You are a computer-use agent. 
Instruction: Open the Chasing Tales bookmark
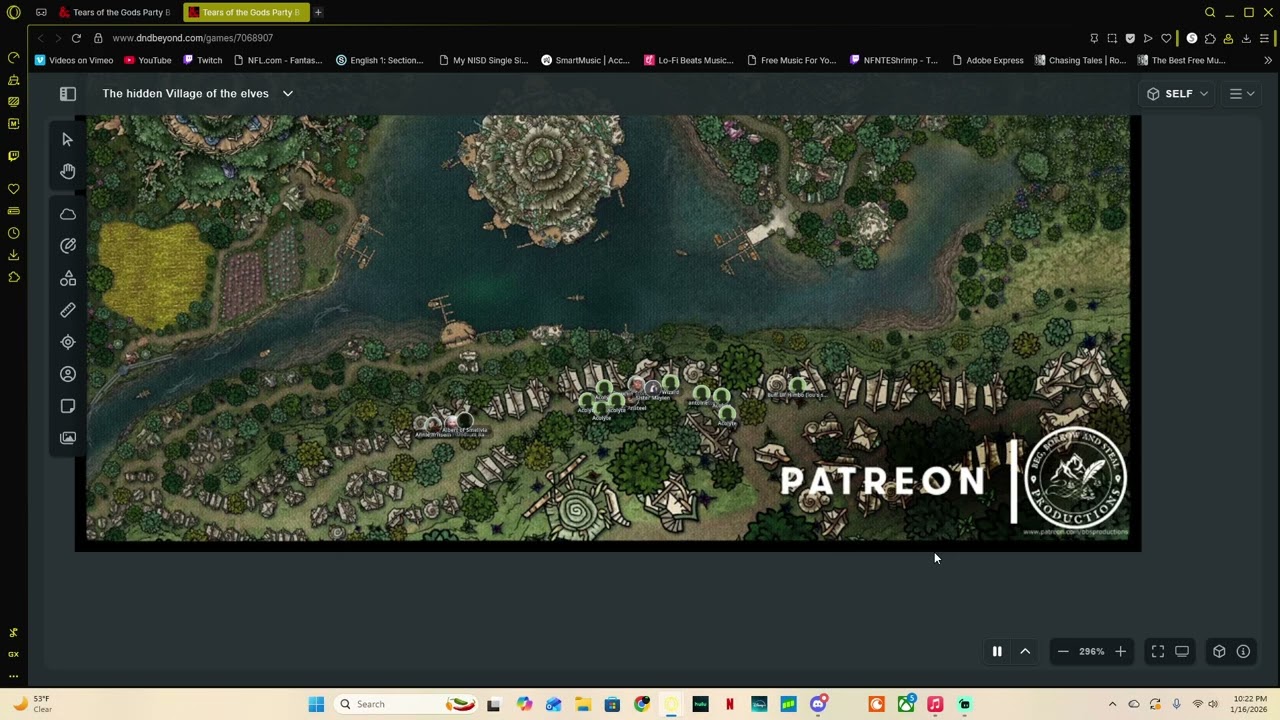(x=1081, y=60)
